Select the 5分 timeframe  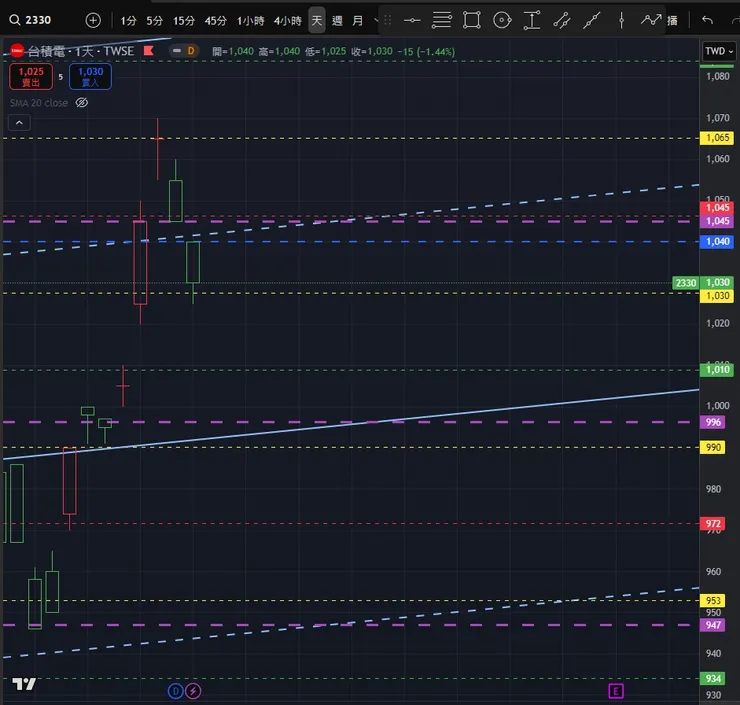154,21
